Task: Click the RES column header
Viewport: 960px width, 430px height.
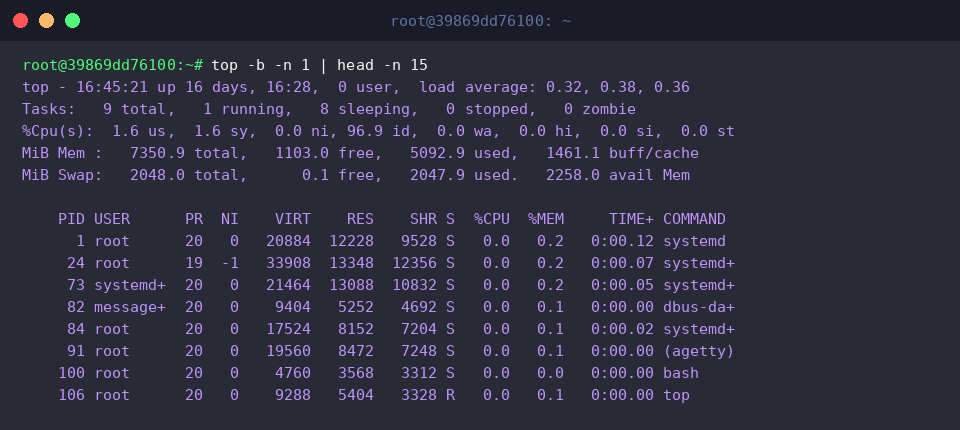Action: click(x=360, y=219)
